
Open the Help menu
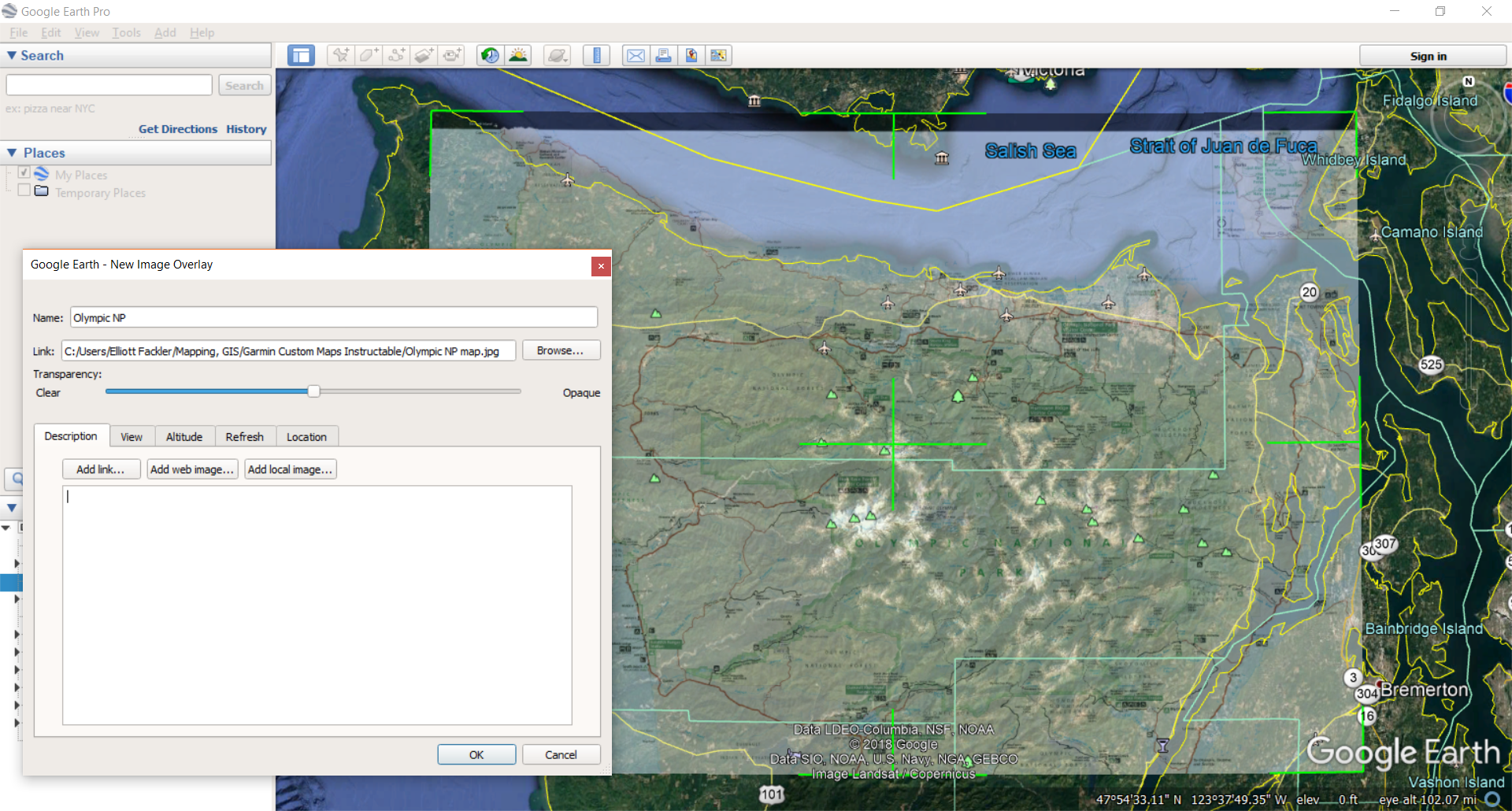point(202,32)
